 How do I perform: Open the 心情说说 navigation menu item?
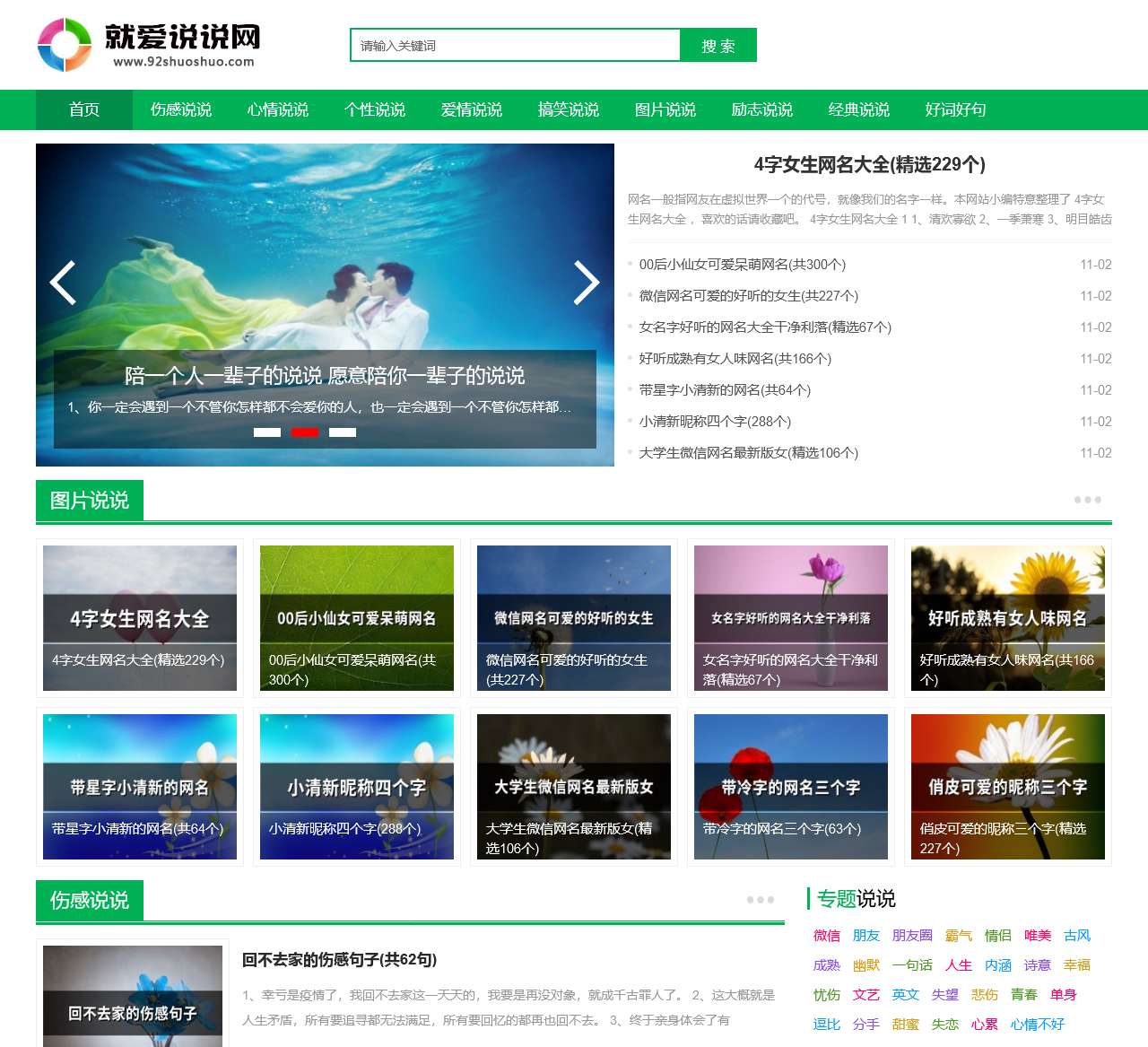[278, 109]
